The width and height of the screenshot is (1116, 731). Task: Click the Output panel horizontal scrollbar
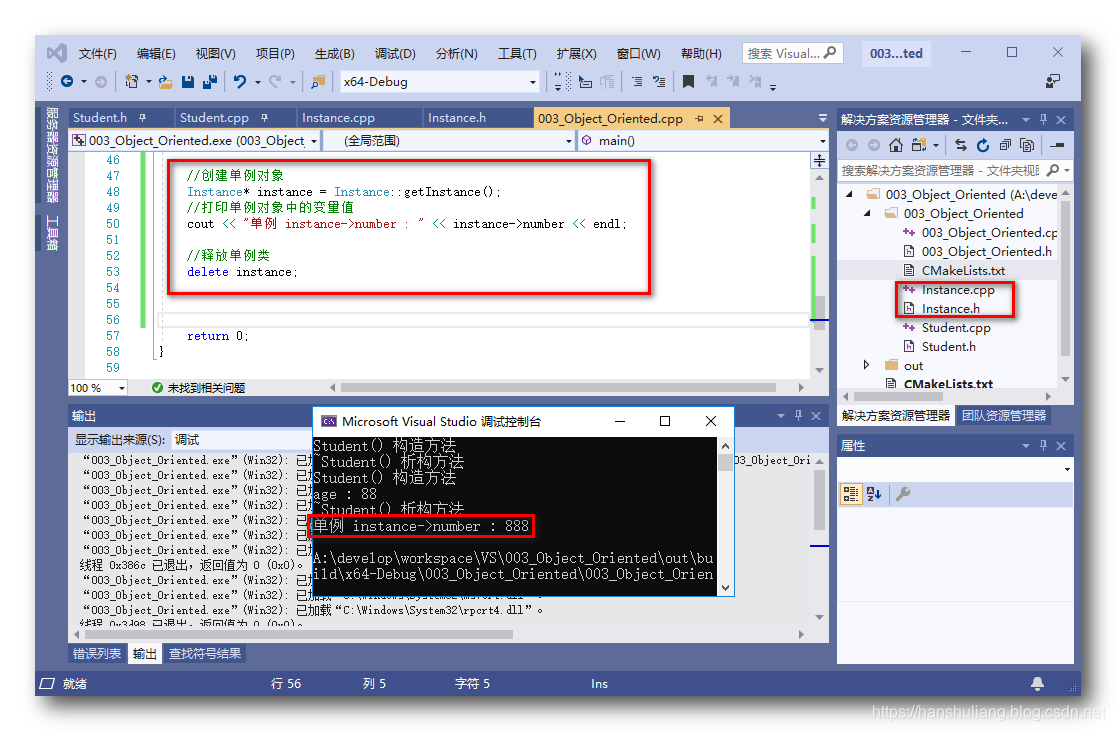[x=298, y=634]
